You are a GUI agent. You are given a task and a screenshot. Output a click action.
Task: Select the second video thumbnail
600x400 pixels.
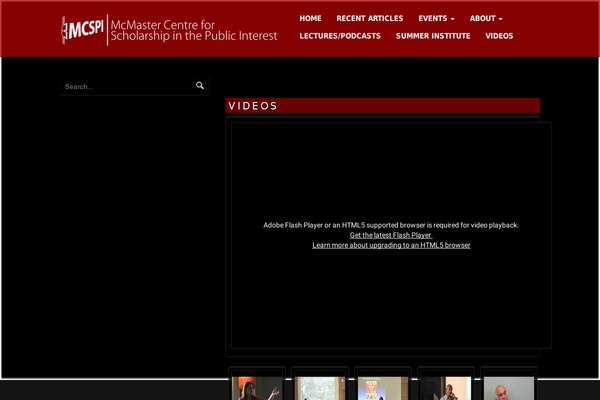tap(320, 387)
